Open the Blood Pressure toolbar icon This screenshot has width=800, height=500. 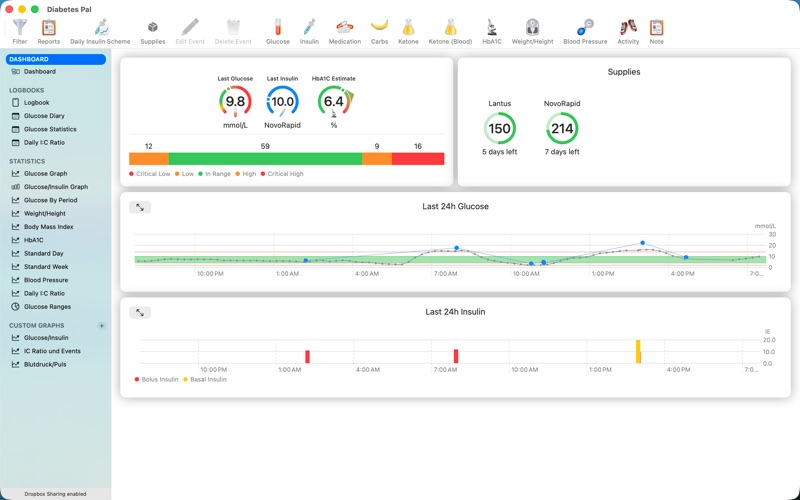pyautogui.click(x=585, y=32)
